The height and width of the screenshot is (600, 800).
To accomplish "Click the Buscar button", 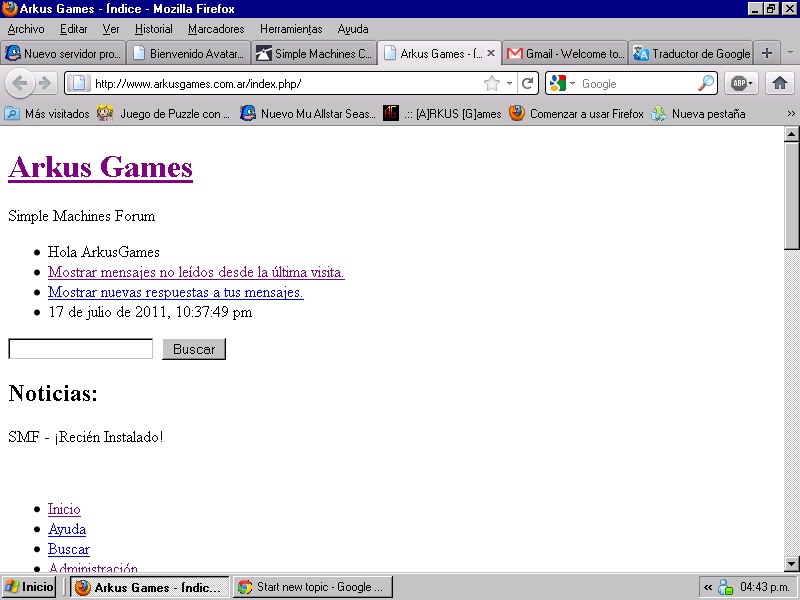I will point(194,349).
